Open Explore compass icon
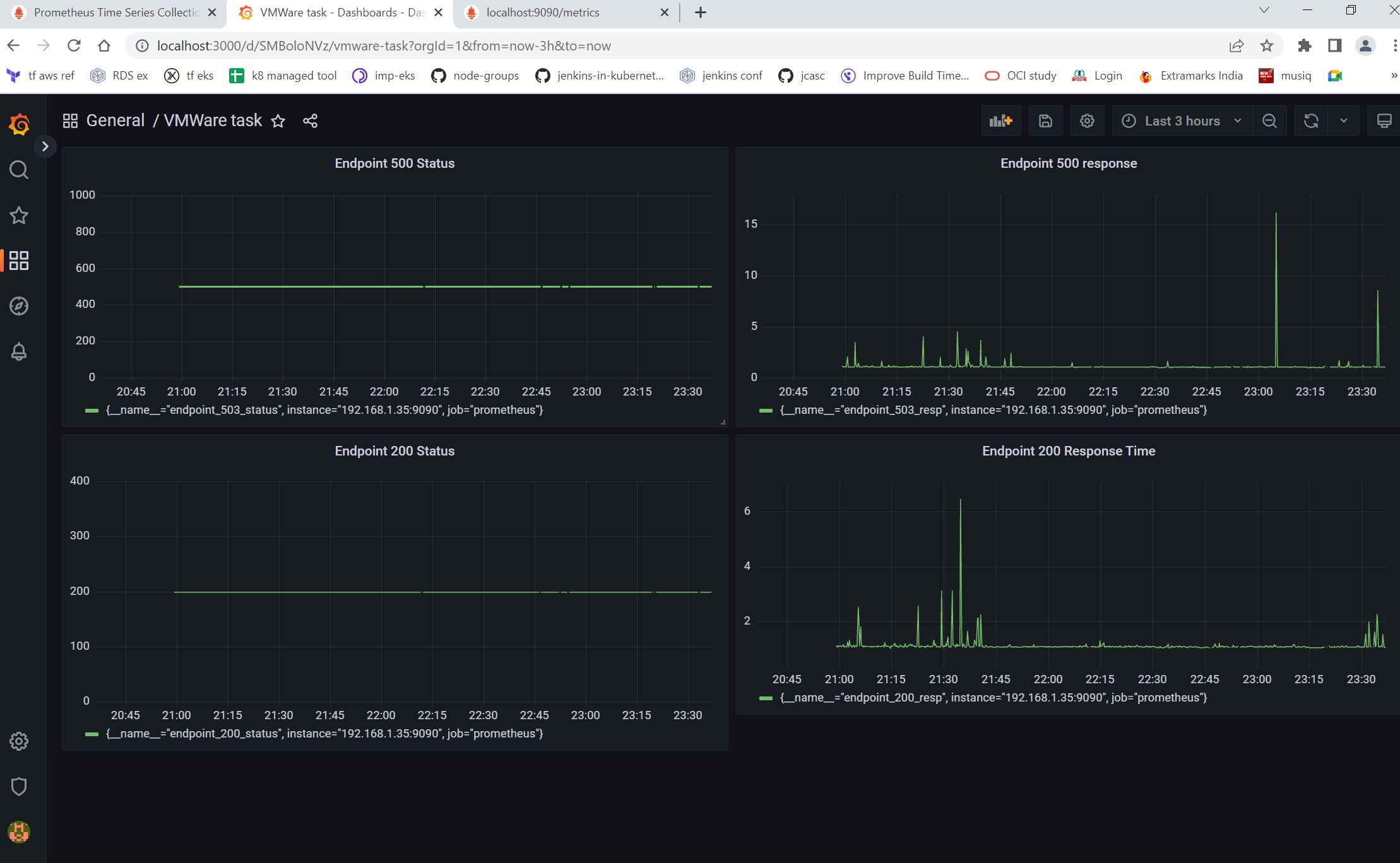This screenshot has width=1400, height=863. pos(19,306)
